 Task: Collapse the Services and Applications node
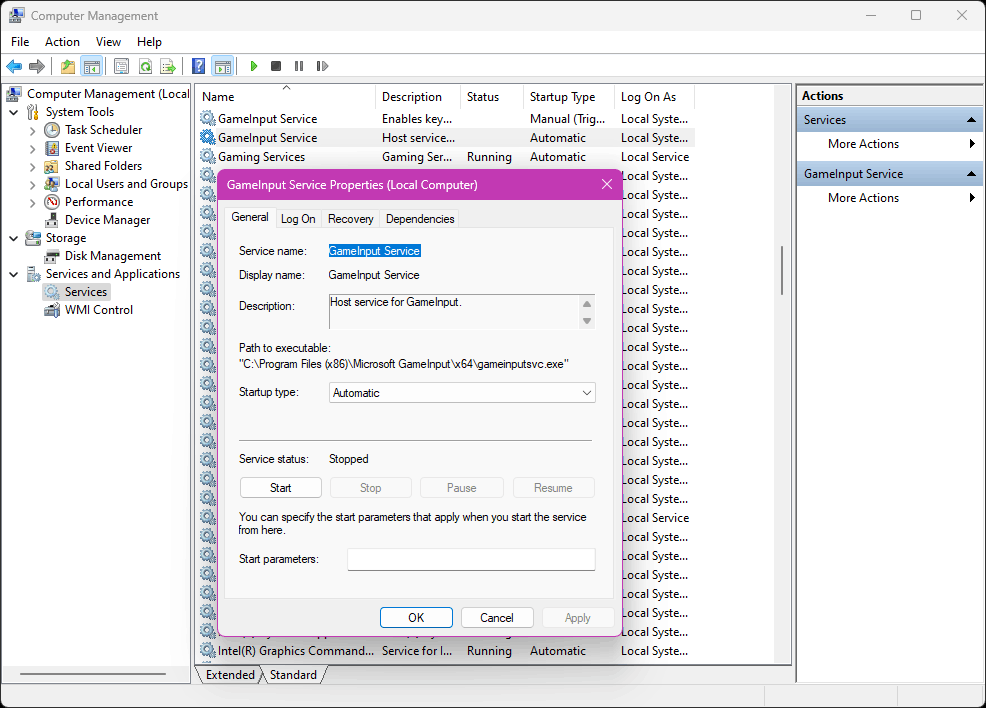[14, 275]
